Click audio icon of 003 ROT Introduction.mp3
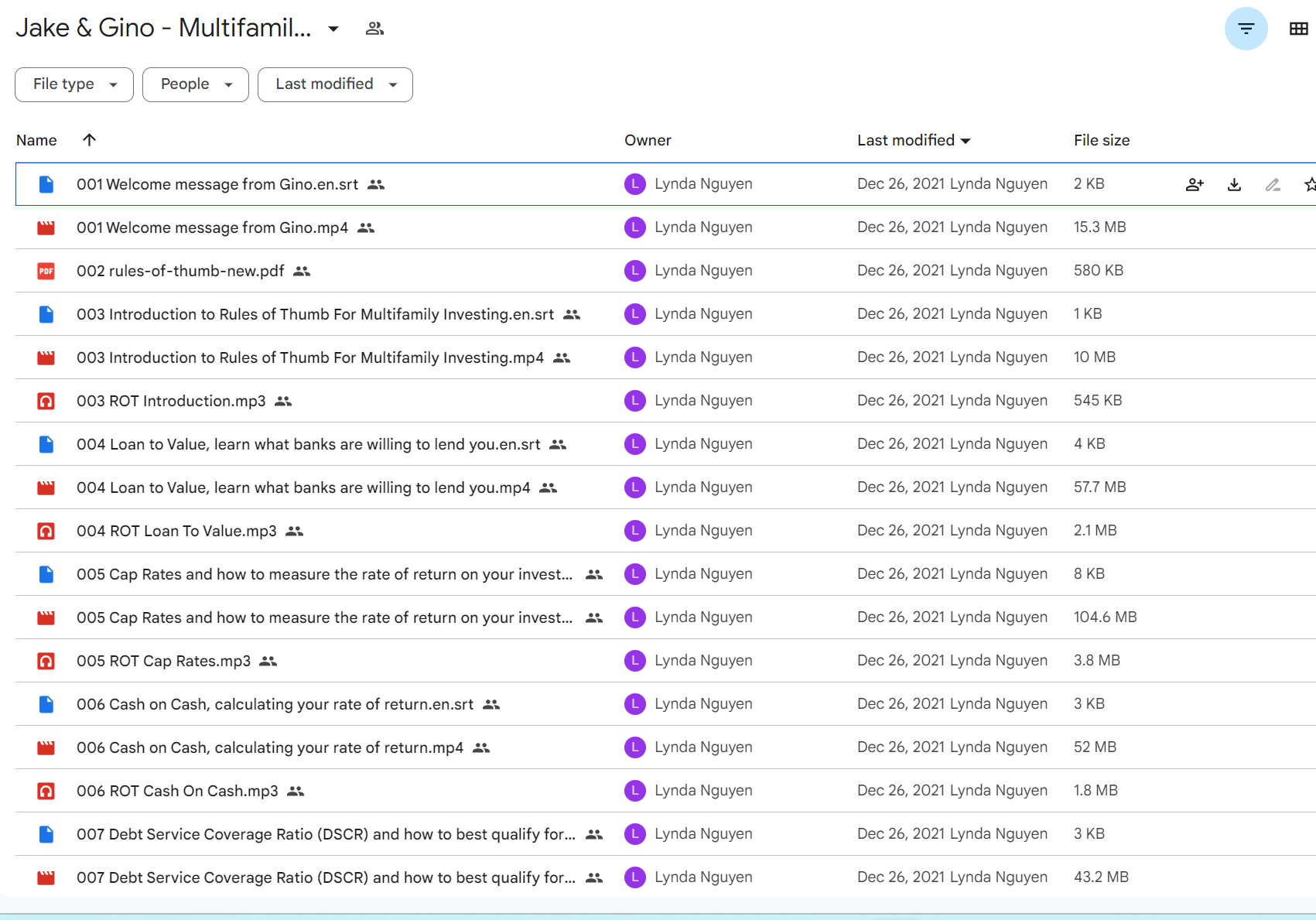The width and height of the screenshot is (1316, 920). pyautogui.click(x=46, y=401)
